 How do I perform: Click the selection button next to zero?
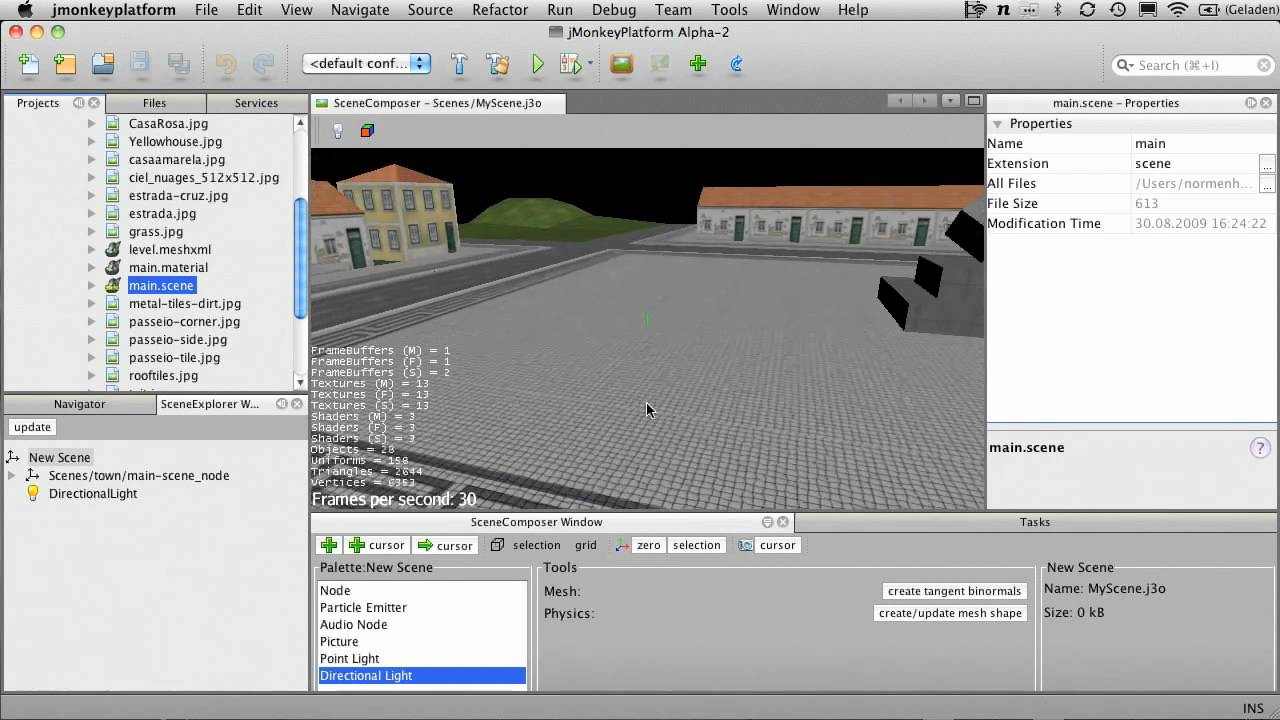tap(696, 545)
